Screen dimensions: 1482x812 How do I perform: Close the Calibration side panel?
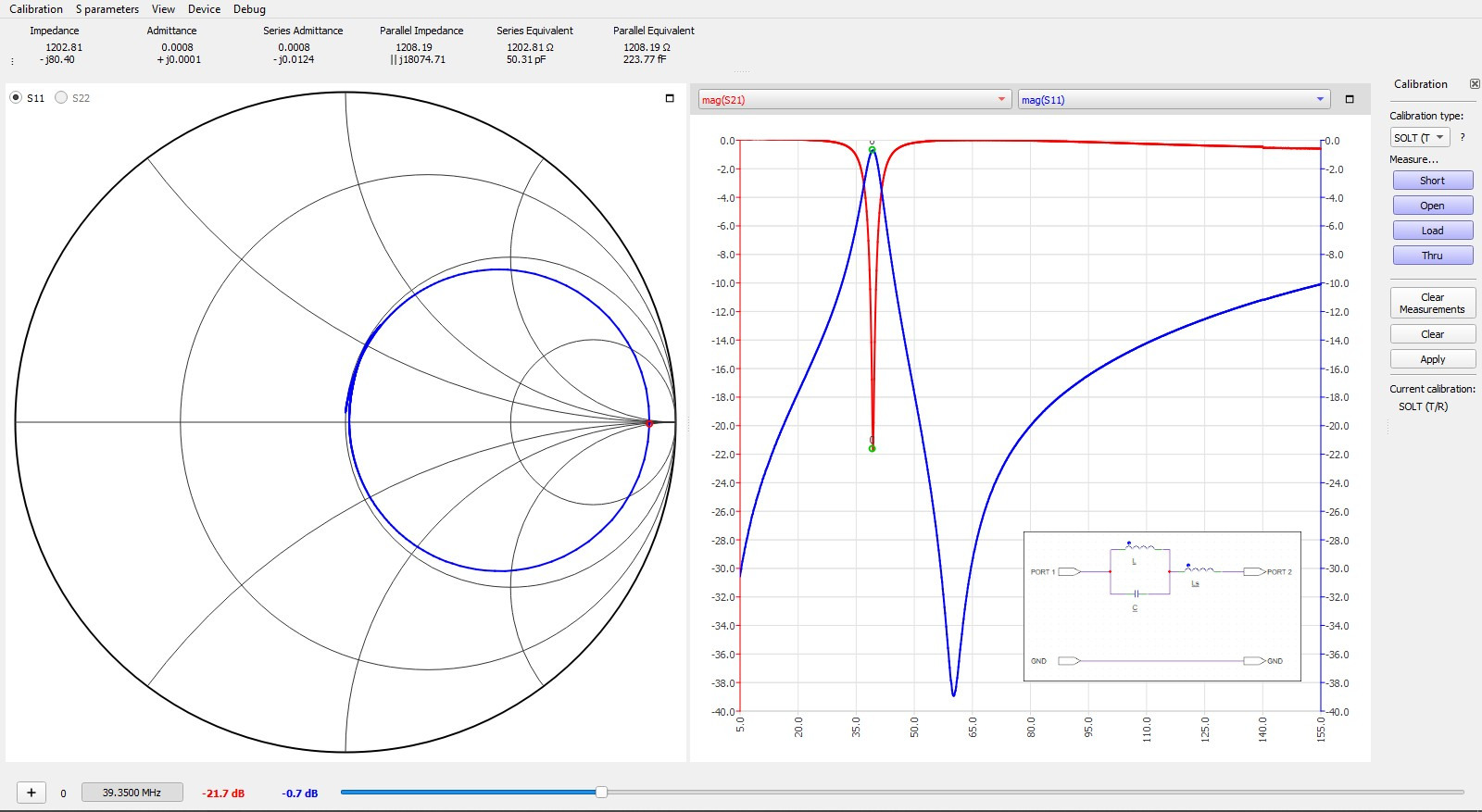pyautogui.click(x=1475, y=84)
